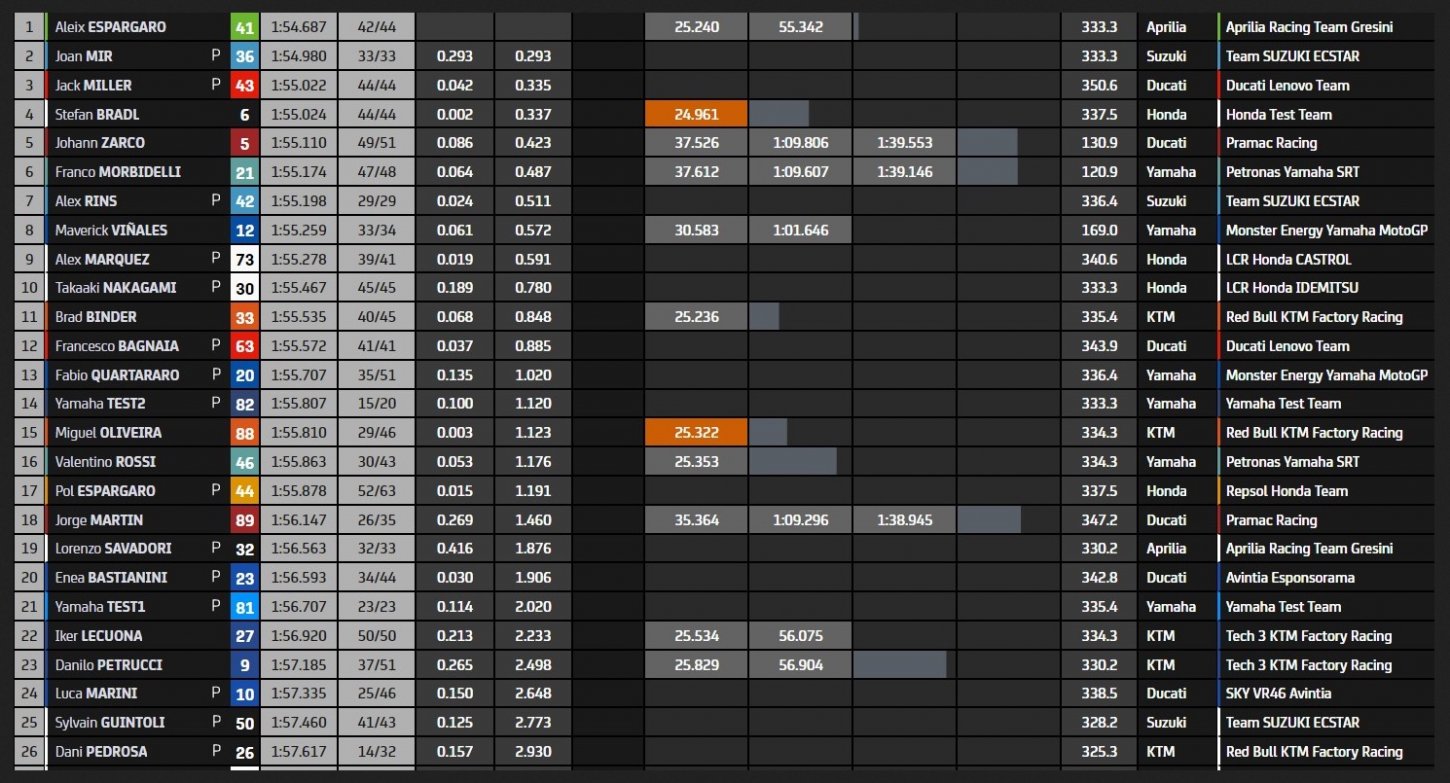
Task: Select position number 12 for Bagnaia's row
Action: coord(29,346)
